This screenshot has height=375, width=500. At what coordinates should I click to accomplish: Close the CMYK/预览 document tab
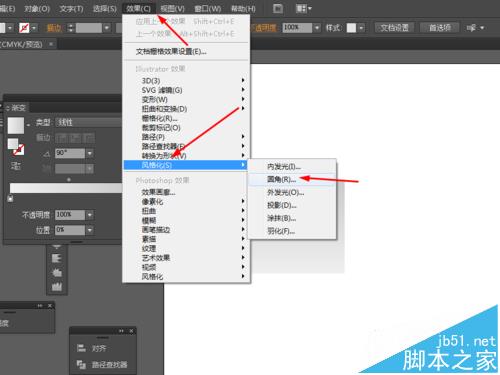(x=51, y=44)
